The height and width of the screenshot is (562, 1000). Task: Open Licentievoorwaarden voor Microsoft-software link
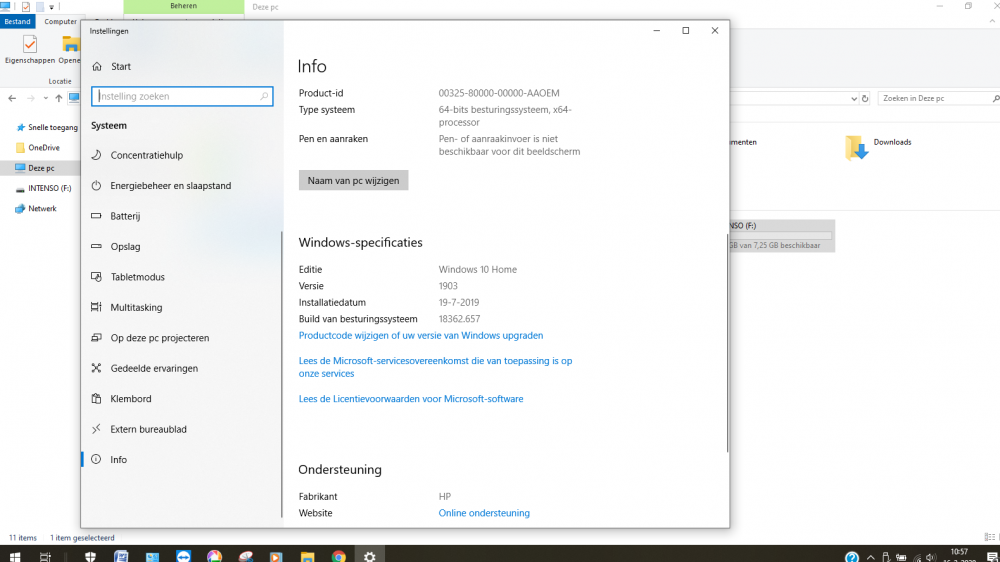[x=411, y=399]
